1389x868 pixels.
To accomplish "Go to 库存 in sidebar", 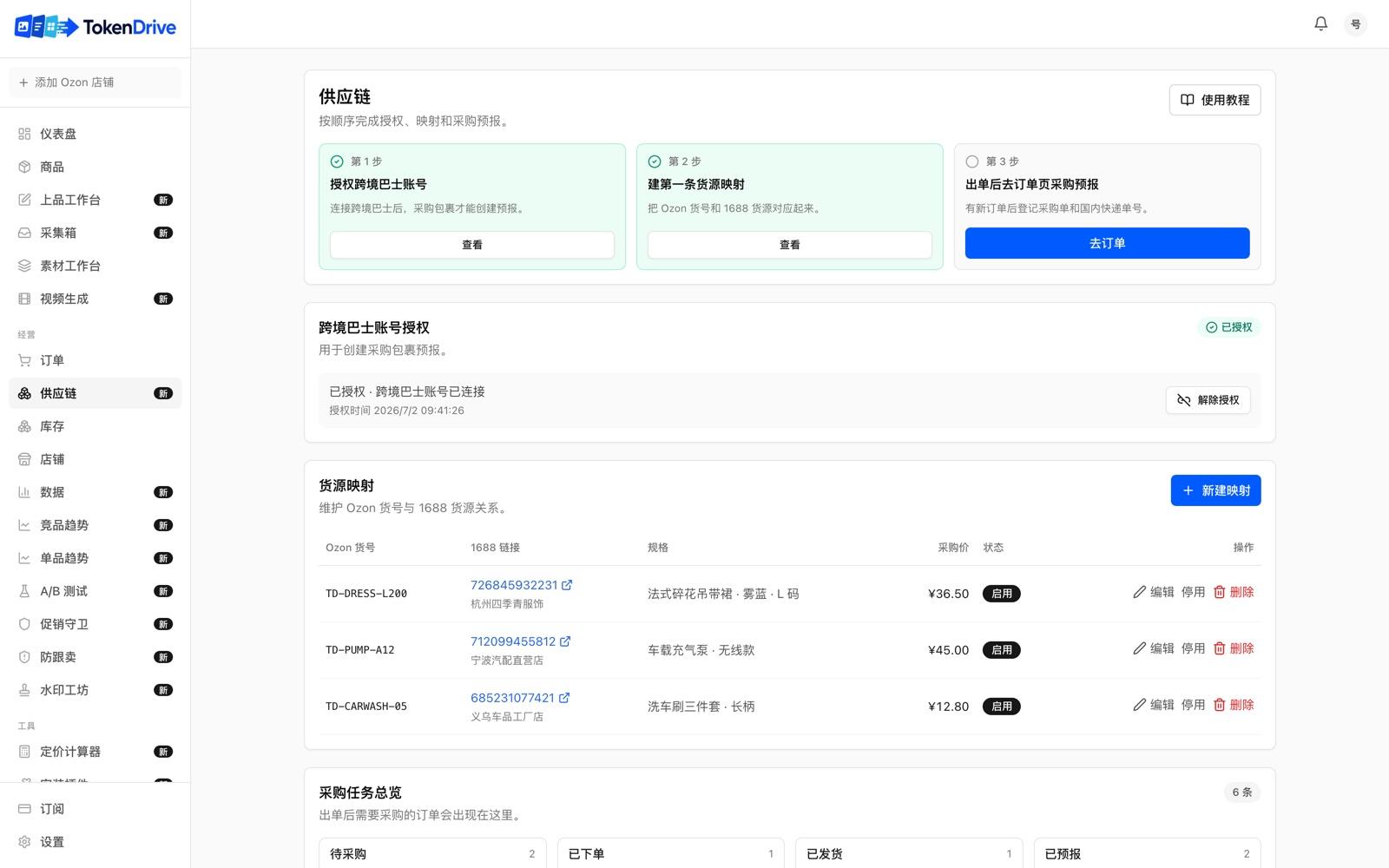I will click(95, 426).
